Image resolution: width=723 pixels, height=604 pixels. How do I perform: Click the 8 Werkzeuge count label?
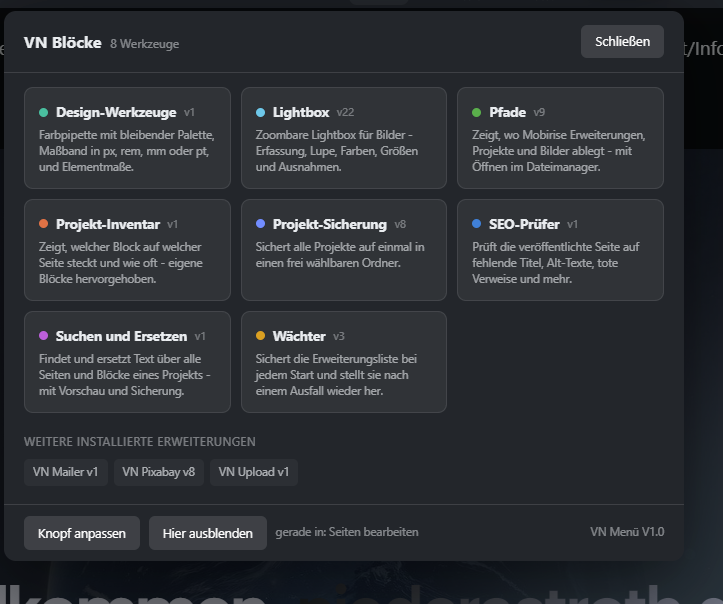[144, 44]
